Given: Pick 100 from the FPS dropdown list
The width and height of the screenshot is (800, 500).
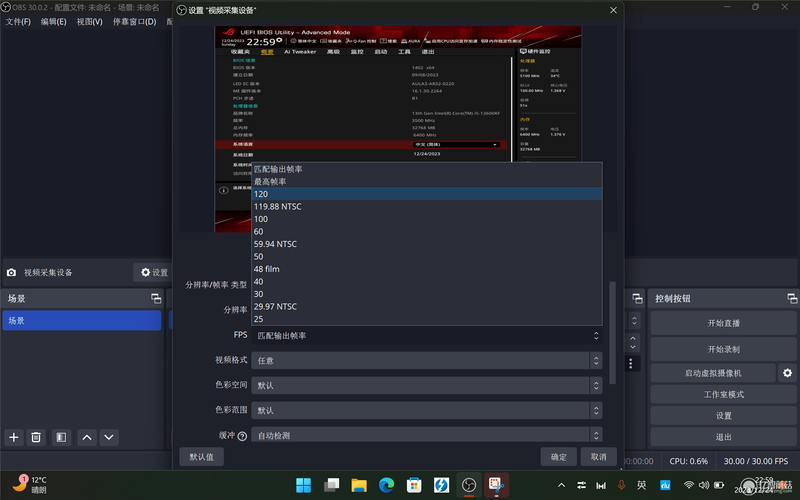Looking at the screenshot, I should [427, 219].
